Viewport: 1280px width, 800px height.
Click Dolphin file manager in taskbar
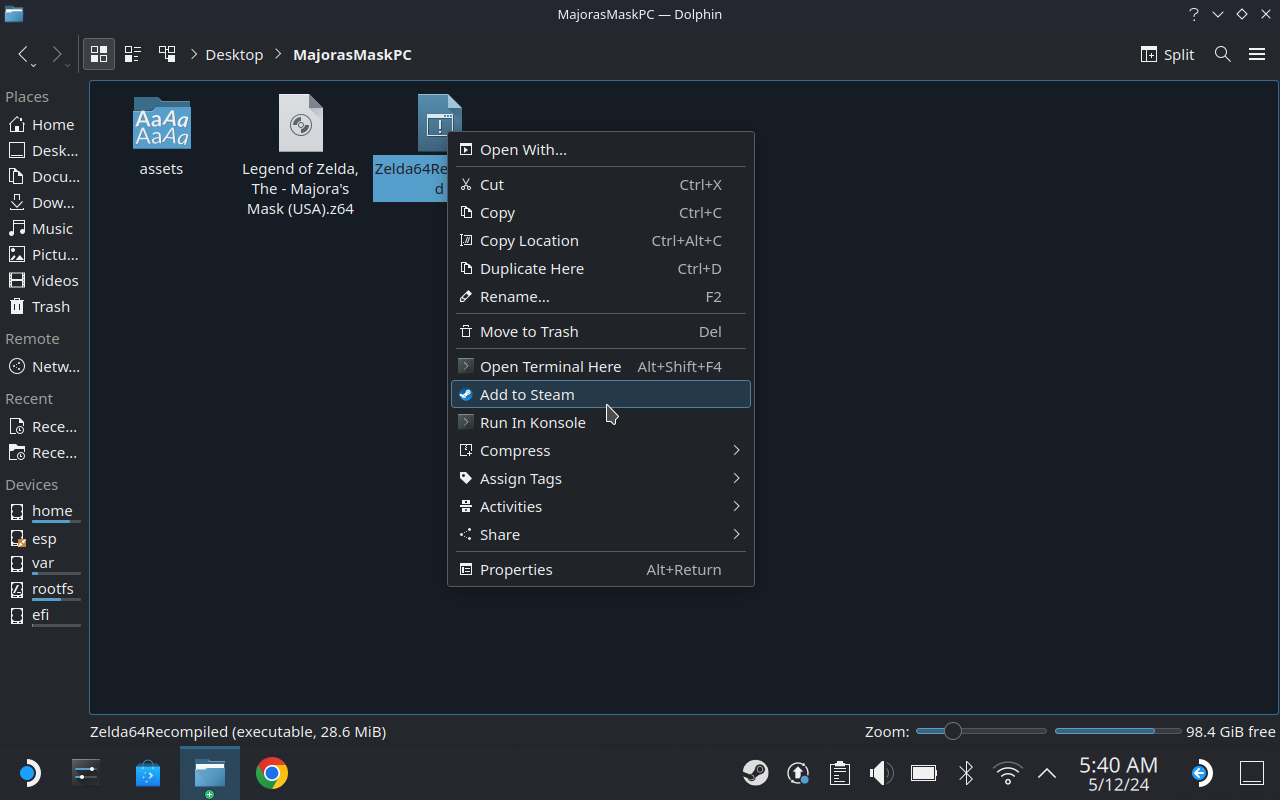click(x=210, y=773)
